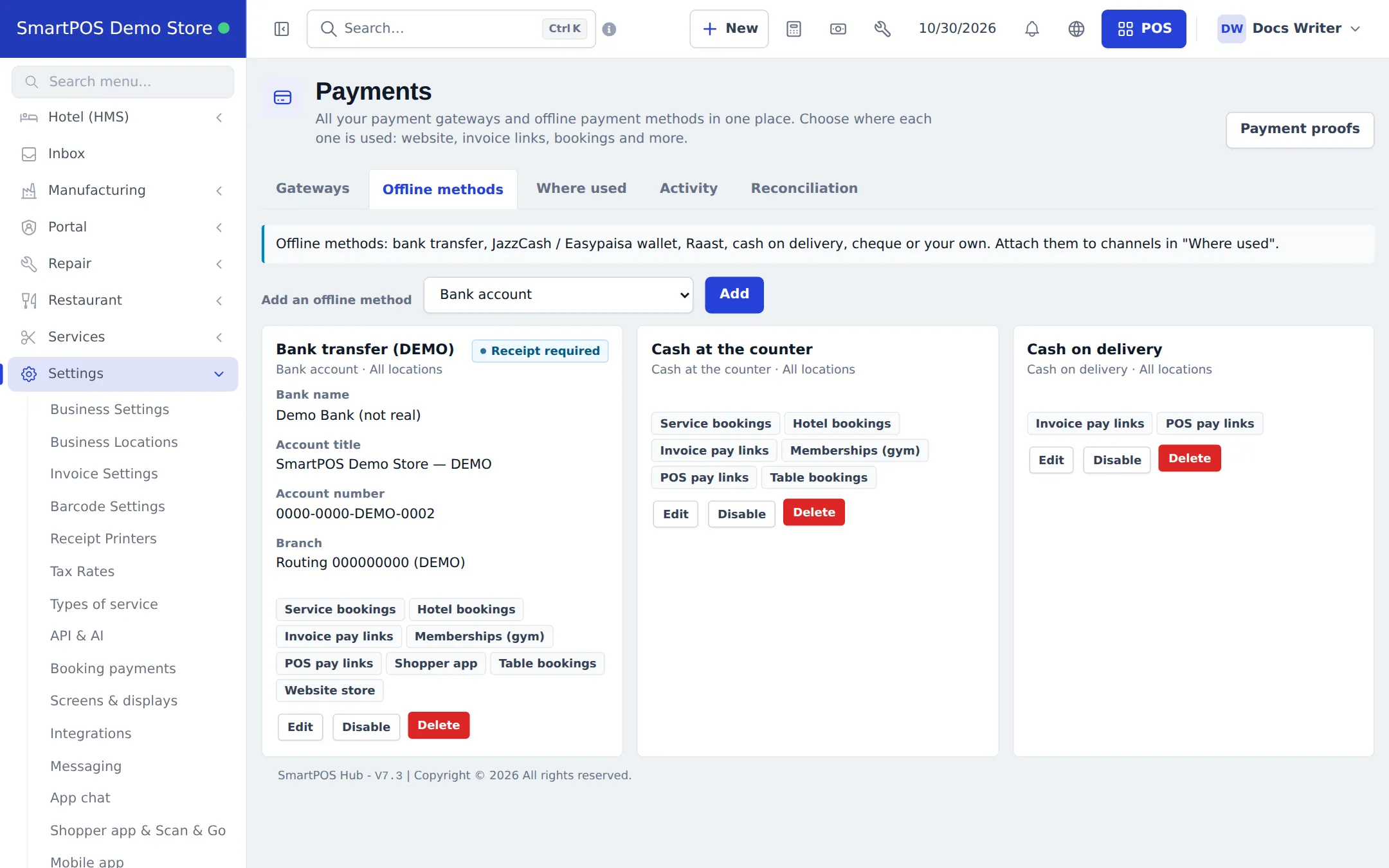Screen dimensions: 1389x868
Task: Disable Cash at the counter method
Action: pyautogui.click(x=741, y=514)
